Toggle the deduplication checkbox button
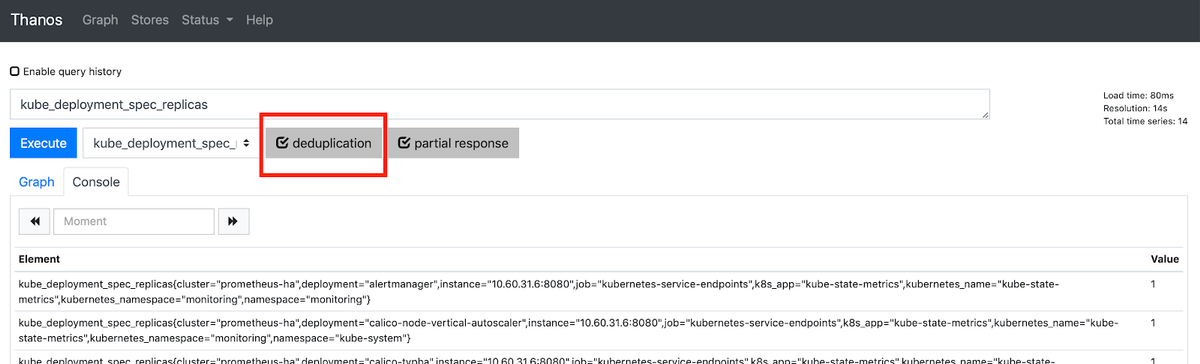 click(324, 143)
